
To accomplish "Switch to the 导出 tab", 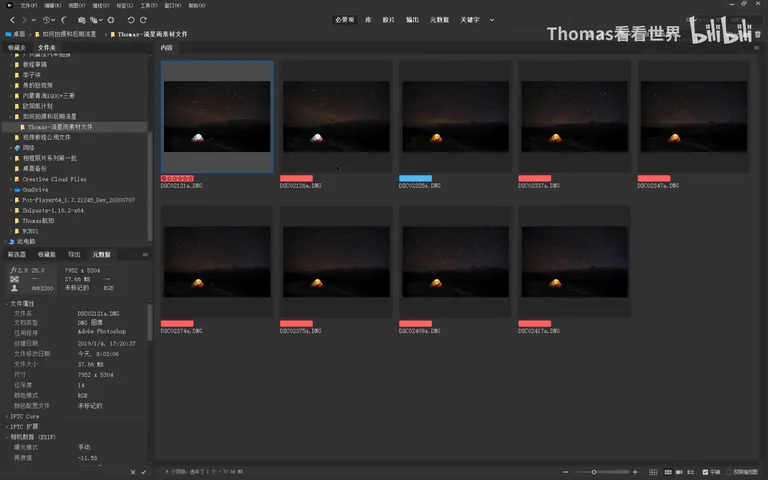I will [74, 255].
